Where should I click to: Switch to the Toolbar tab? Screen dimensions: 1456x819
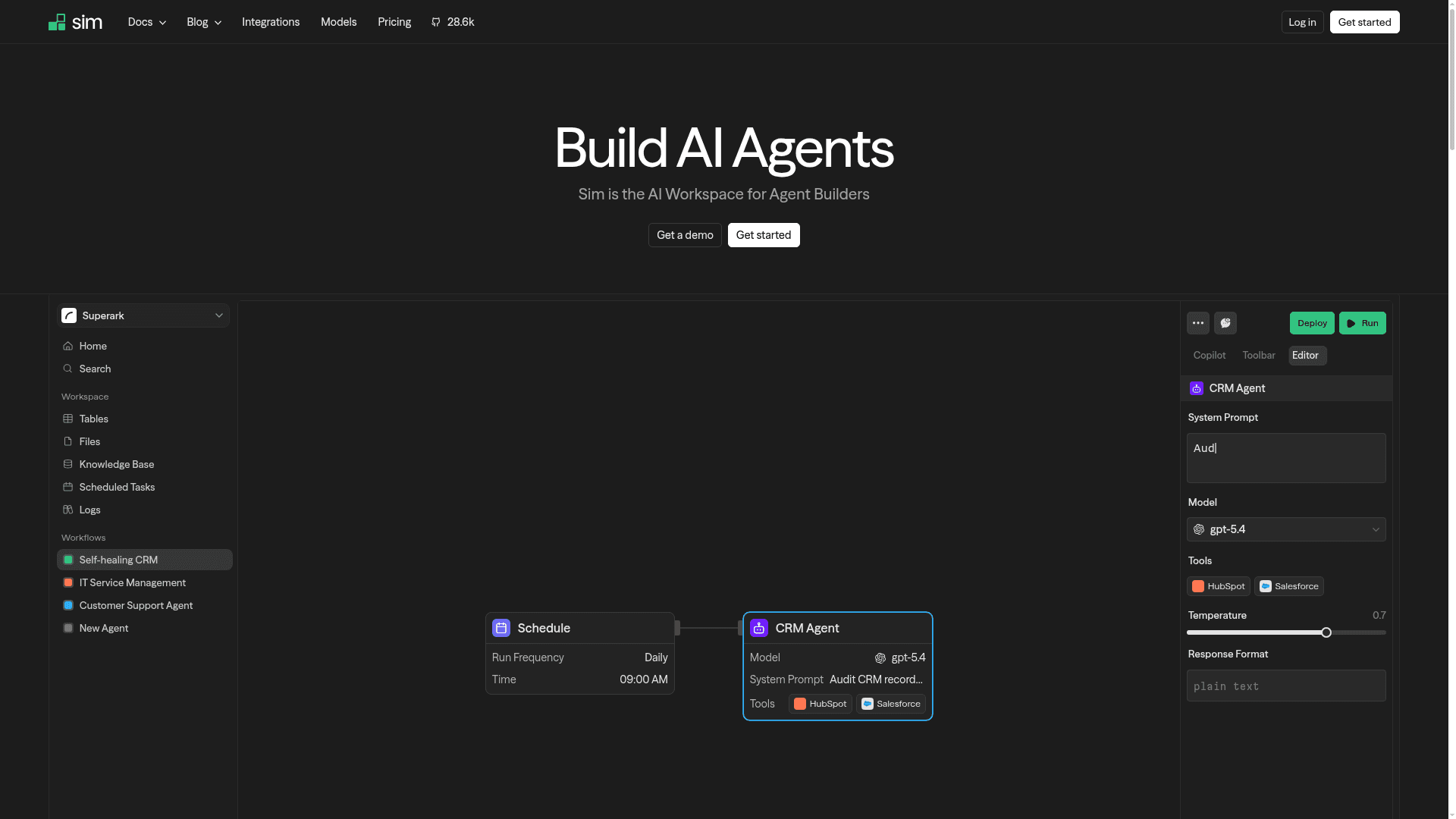click(x=1259, y=355)
